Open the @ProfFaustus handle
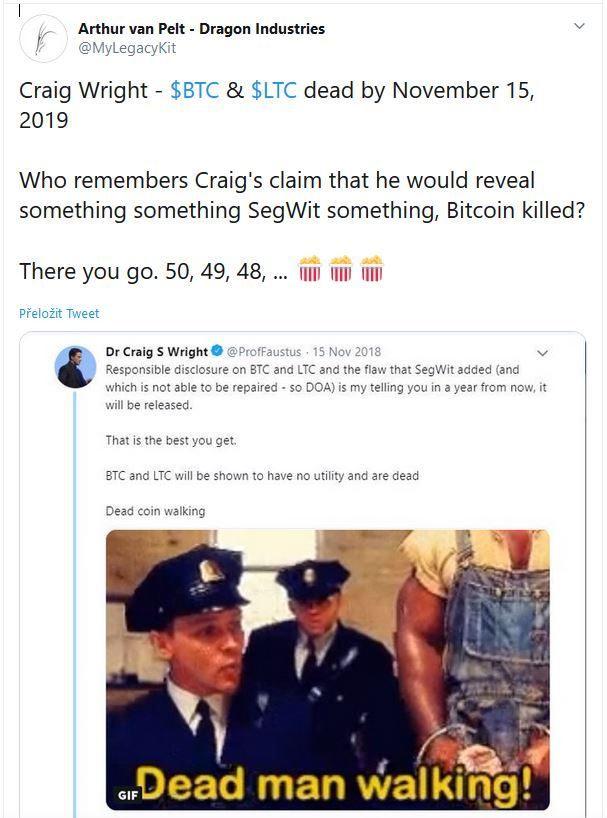 pos(265,352)
